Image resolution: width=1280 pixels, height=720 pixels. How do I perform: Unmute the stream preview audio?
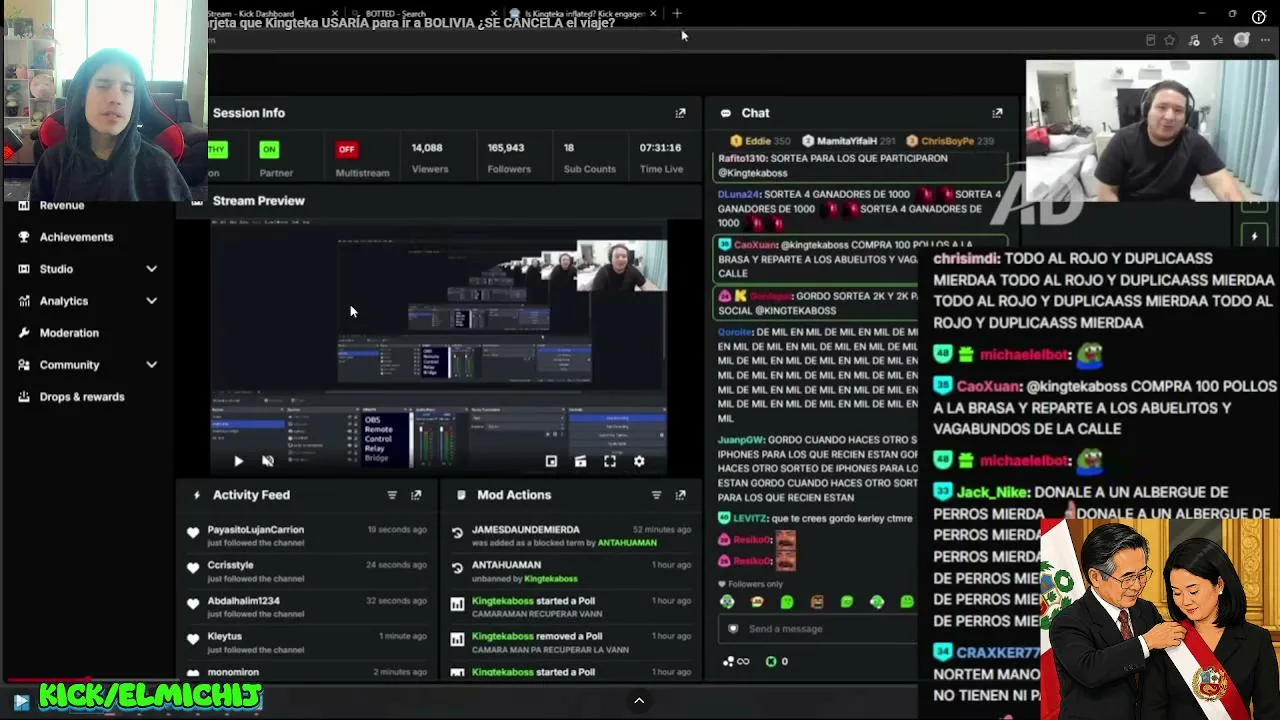[267, 461]
